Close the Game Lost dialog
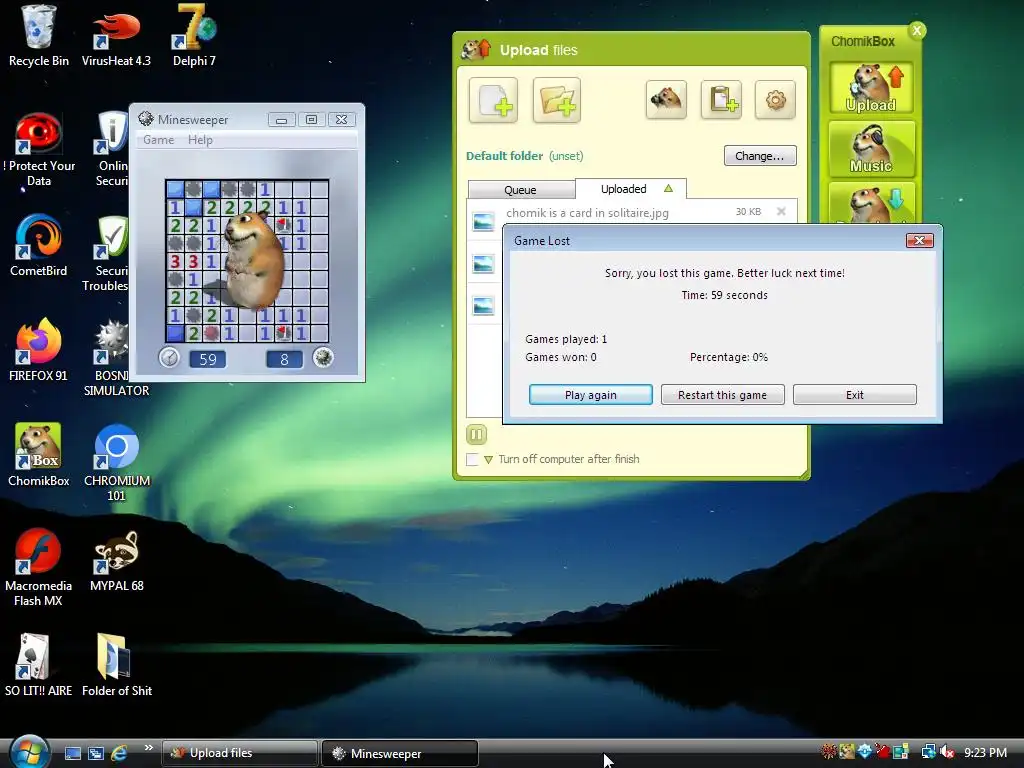The width and height of the screenshot is (1024, 768). tap(920, 240)
